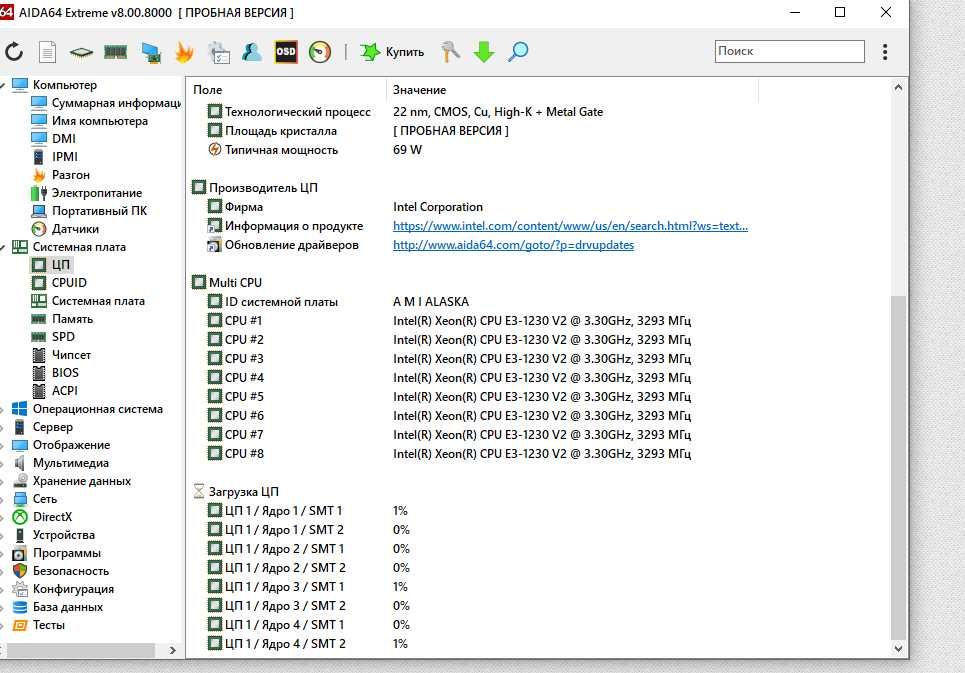Viewport: 965px width, 673px height.
Task: Open the Report page icon
Action: click(x=47, y=52)
